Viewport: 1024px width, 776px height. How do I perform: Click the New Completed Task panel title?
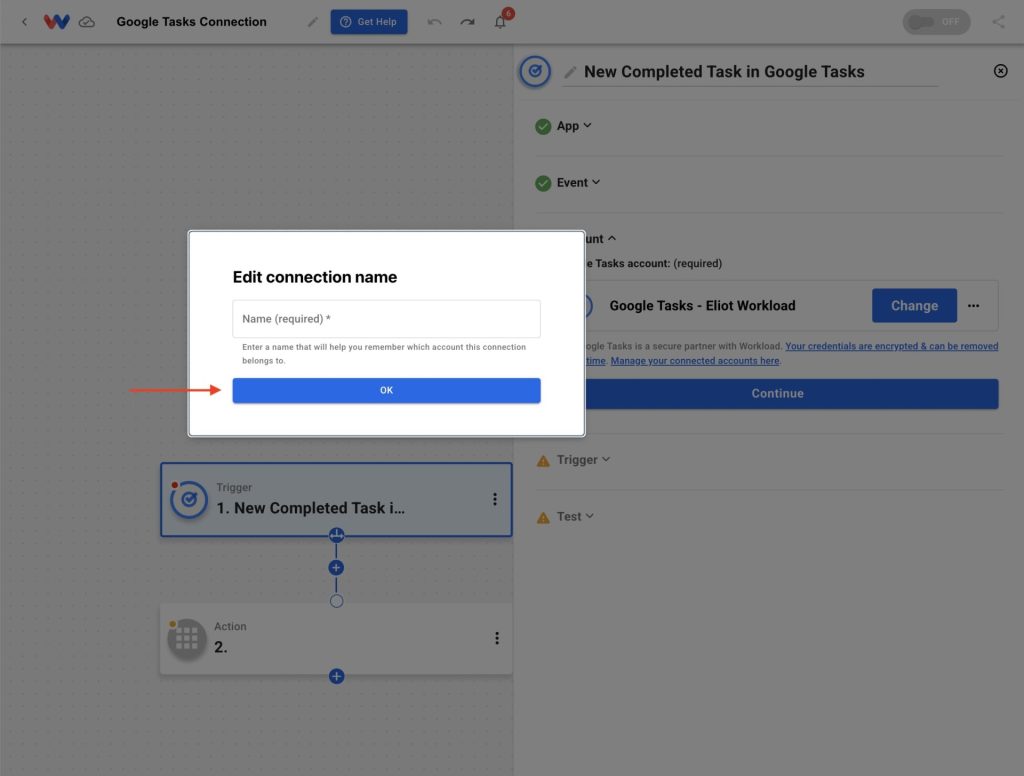(724, 72)
